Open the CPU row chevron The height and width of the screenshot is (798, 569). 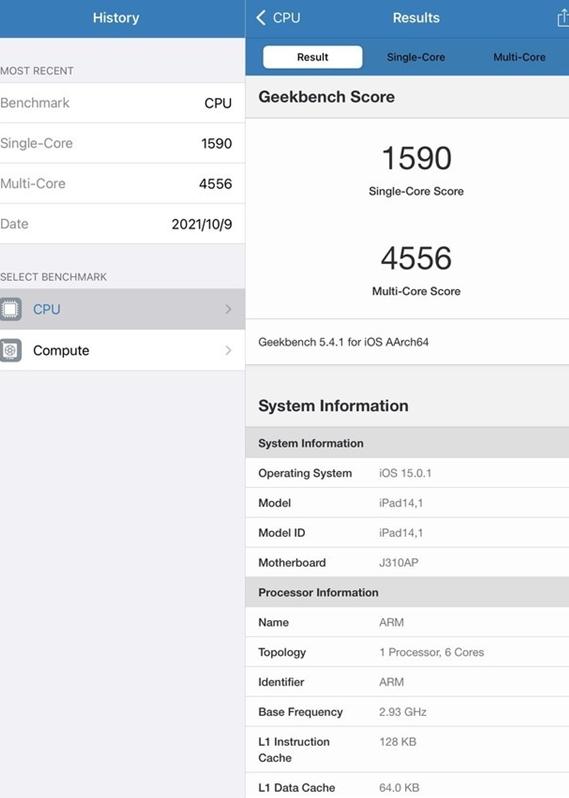tap(228, 309)
